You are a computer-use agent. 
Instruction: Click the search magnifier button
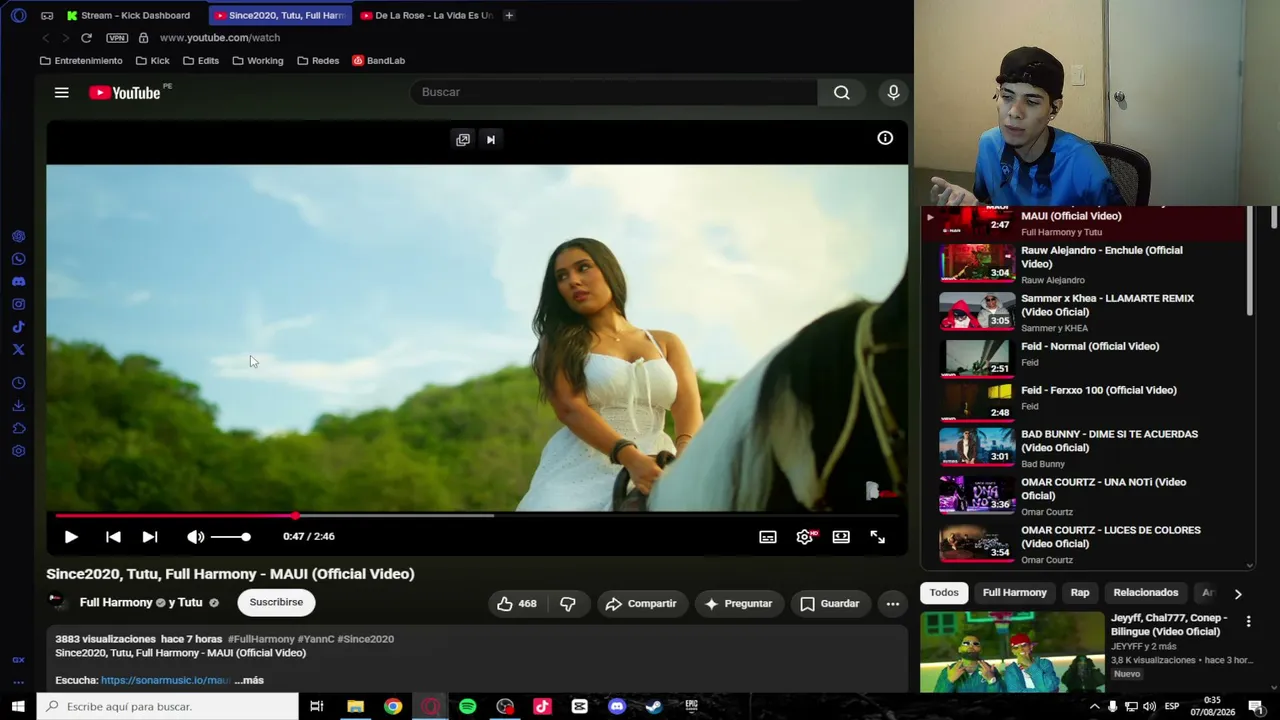point(842,92)
